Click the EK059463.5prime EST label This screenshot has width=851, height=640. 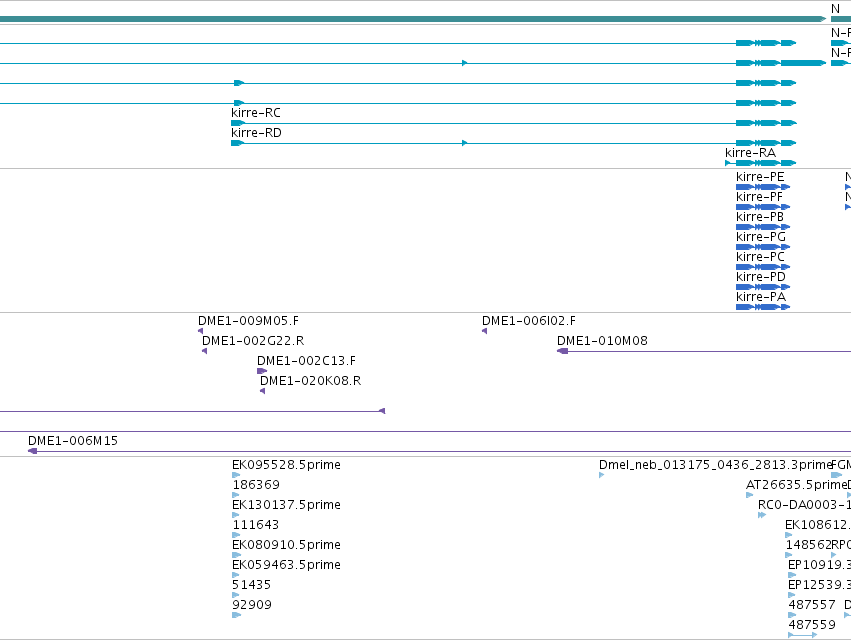(286, 565)
